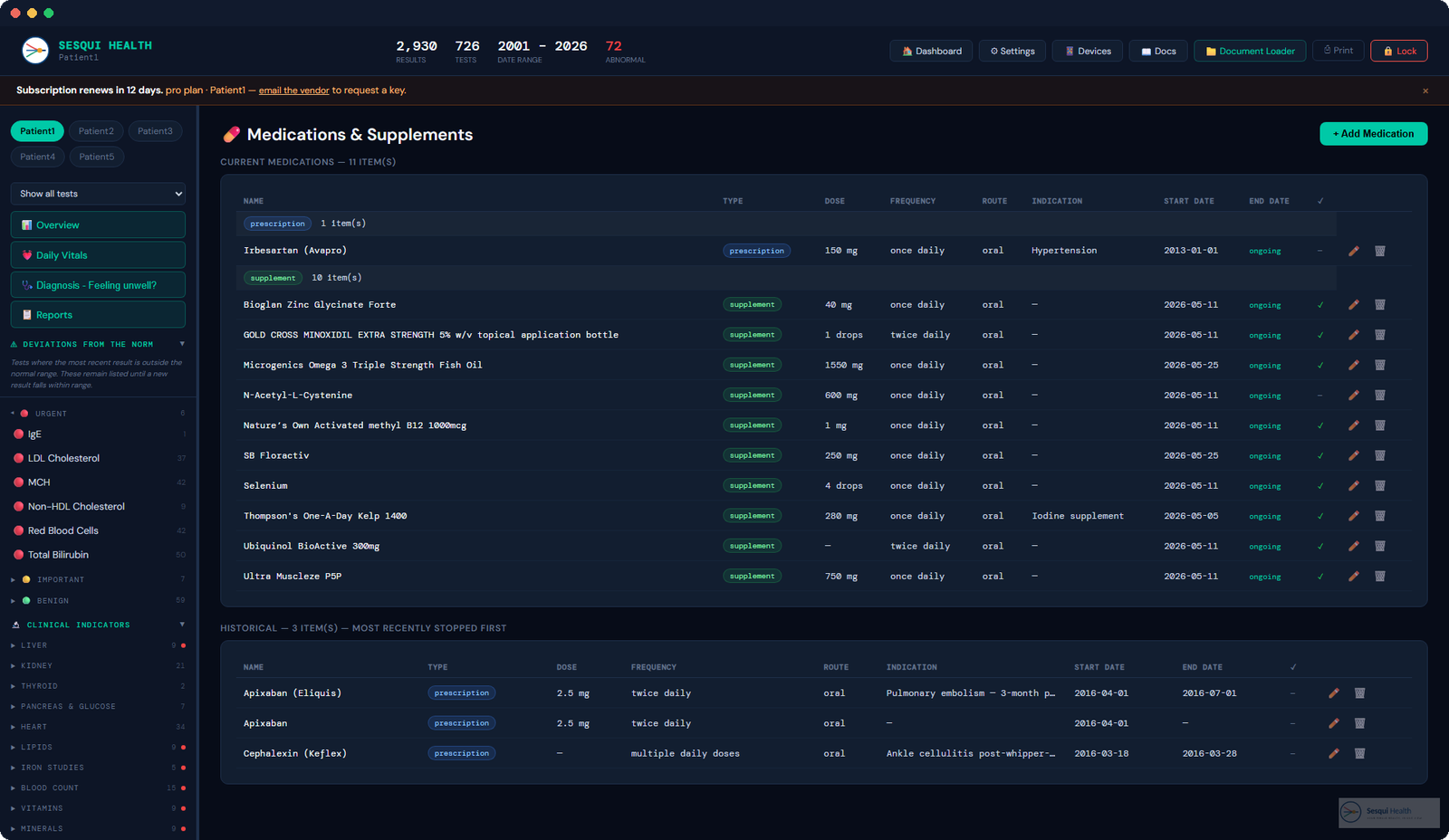The image size is (1449, 840).
Task: Toggle the check status for N-Acetyl-L-Cystenine
Action: [x=1320, y=396]
